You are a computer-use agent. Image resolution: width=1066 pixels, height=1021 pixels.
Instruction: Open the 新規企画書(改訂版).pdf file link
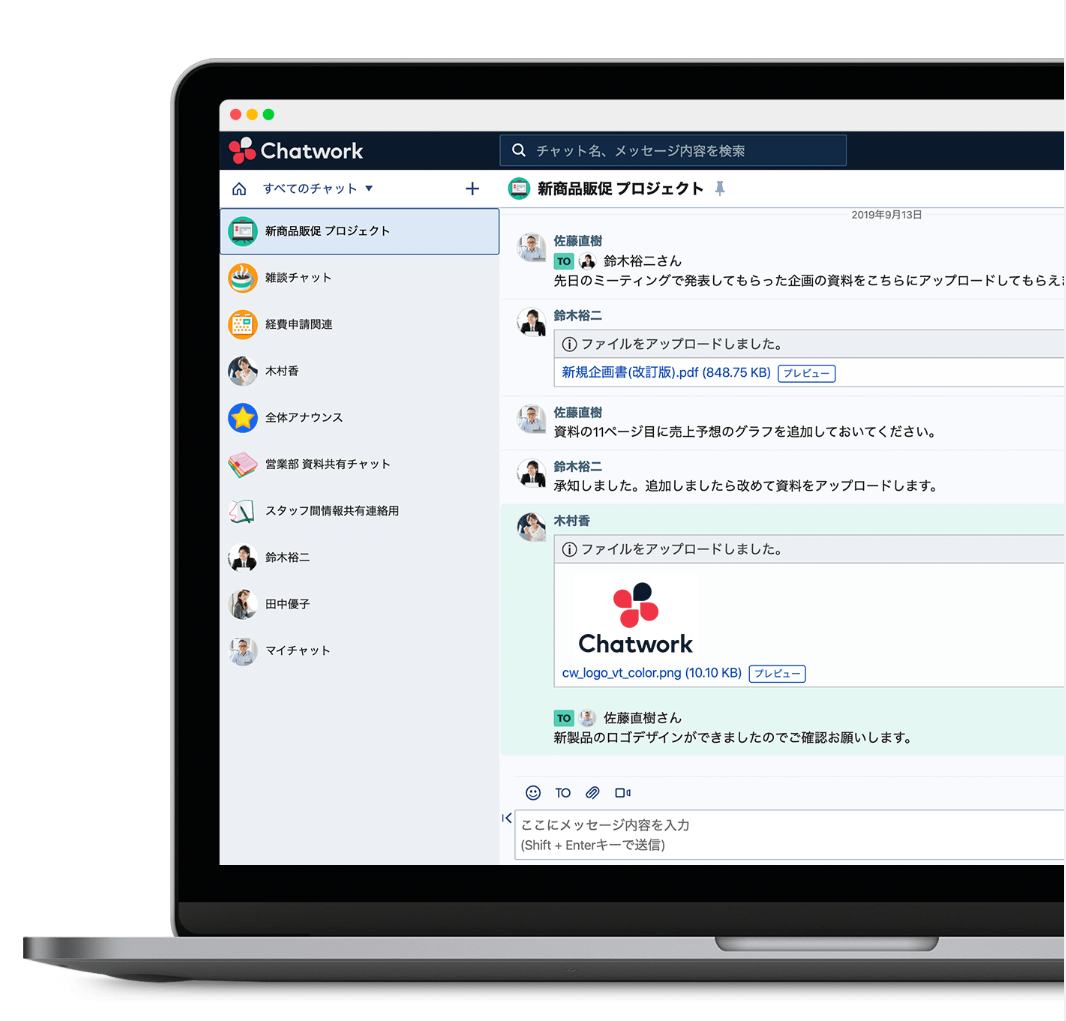(x=666, y=373)
